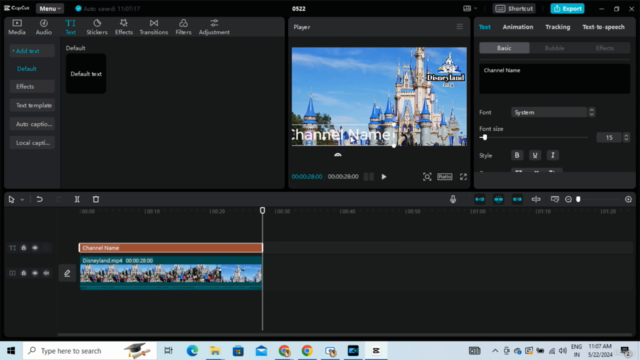Screen dimensions: 640x360
Task: Select the Default text preset thumbnail
Action: tap(86, 74)
